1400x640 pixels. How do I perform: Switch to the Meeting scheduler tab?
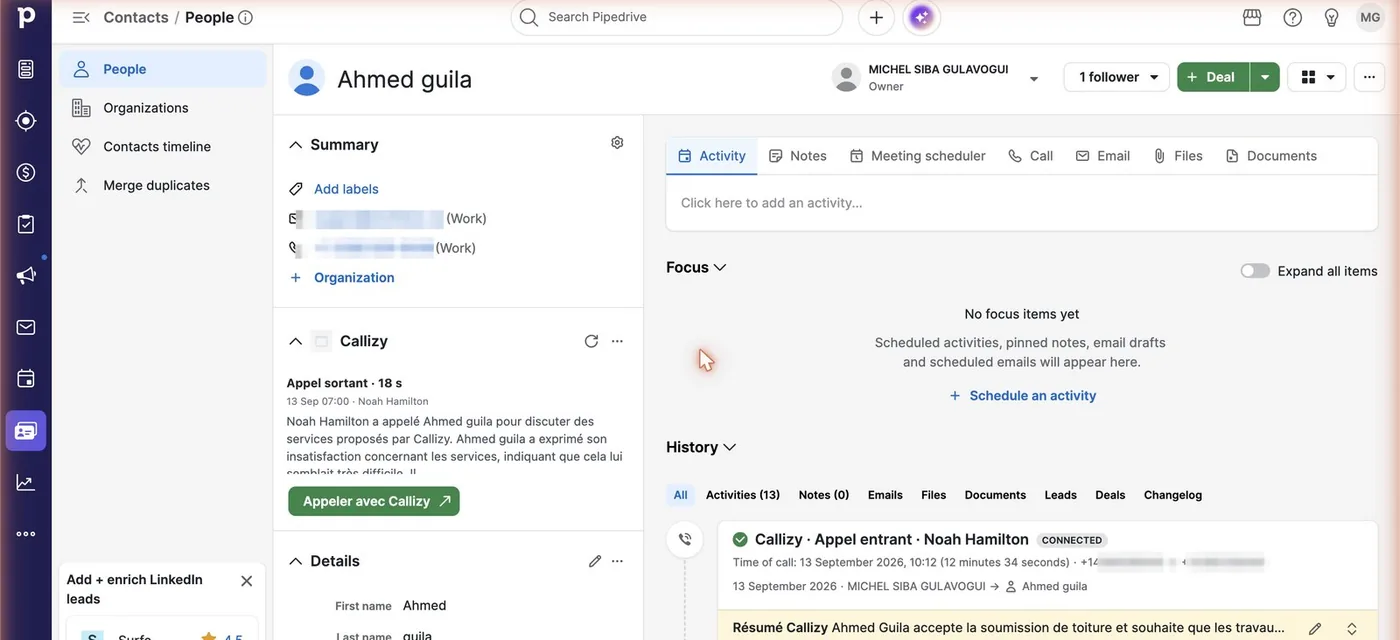coord(917,156)
